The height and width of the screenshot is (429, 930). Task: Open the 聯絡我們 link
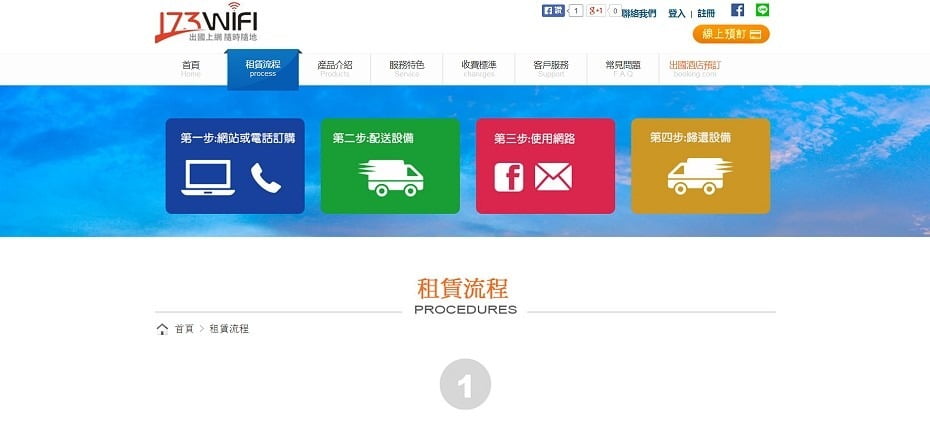[x=639, y=14]
